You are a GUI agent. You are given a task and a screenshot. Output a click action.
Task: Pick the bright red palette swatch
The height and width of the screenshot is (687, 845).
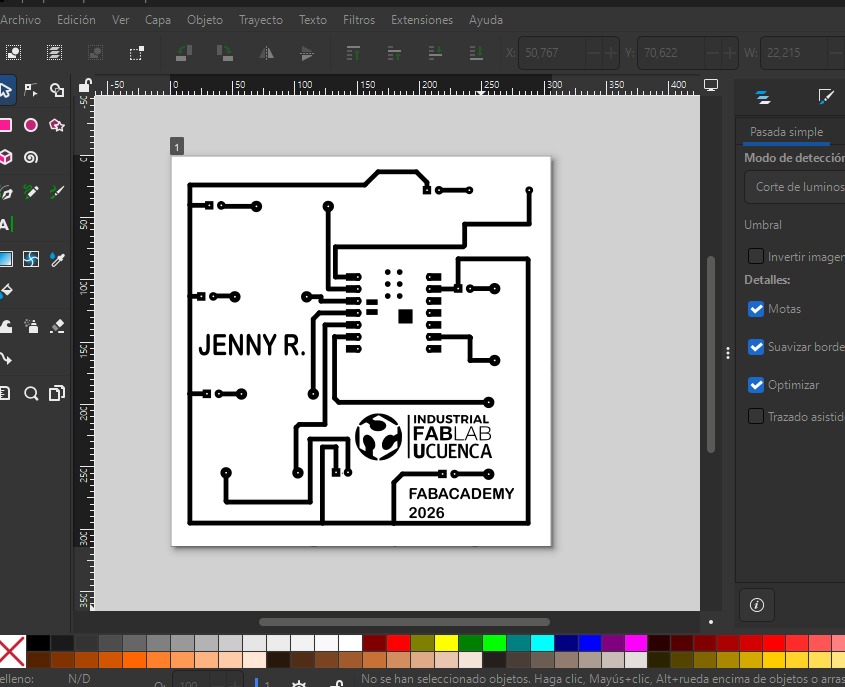click(x=399, y=643)
